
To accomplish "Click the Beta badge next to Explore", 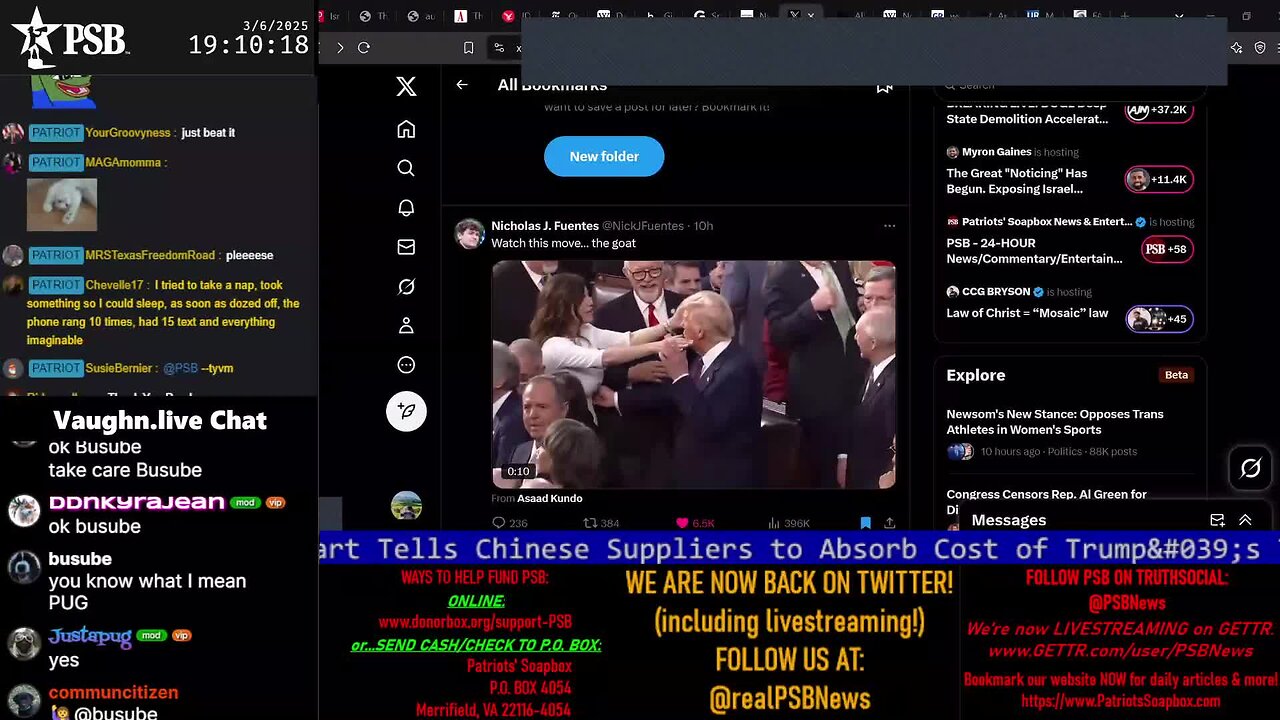I will [1176, 375].
